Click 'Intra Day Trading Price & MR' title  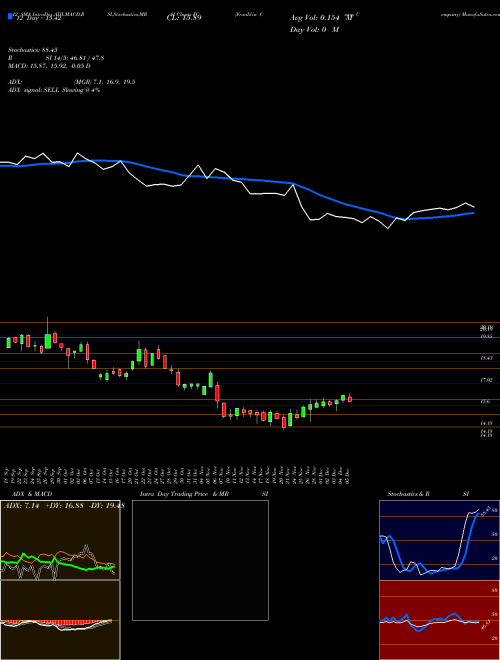(x=184, y=494)
